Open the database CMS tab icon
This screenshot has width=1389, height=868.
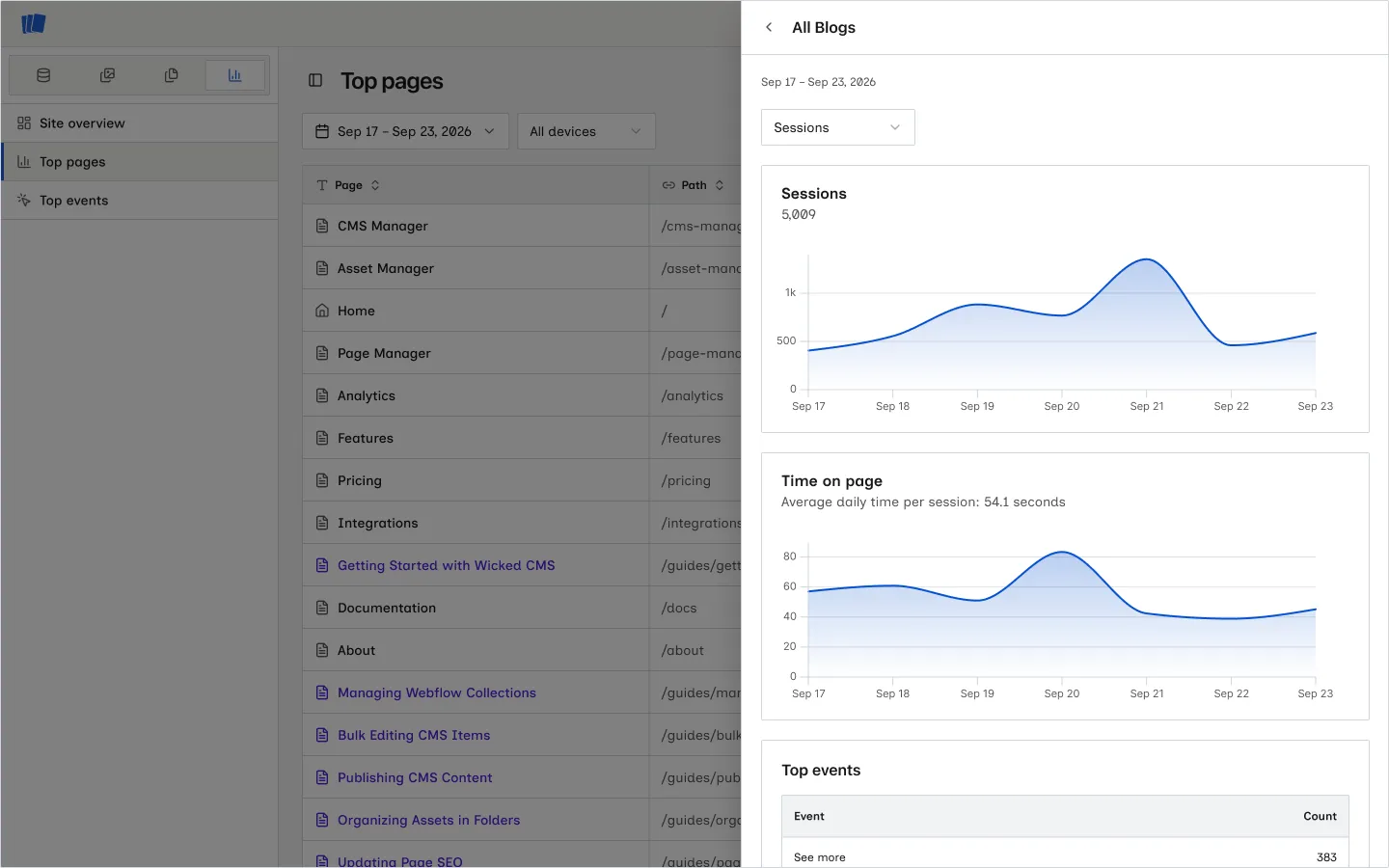point(43,75)
